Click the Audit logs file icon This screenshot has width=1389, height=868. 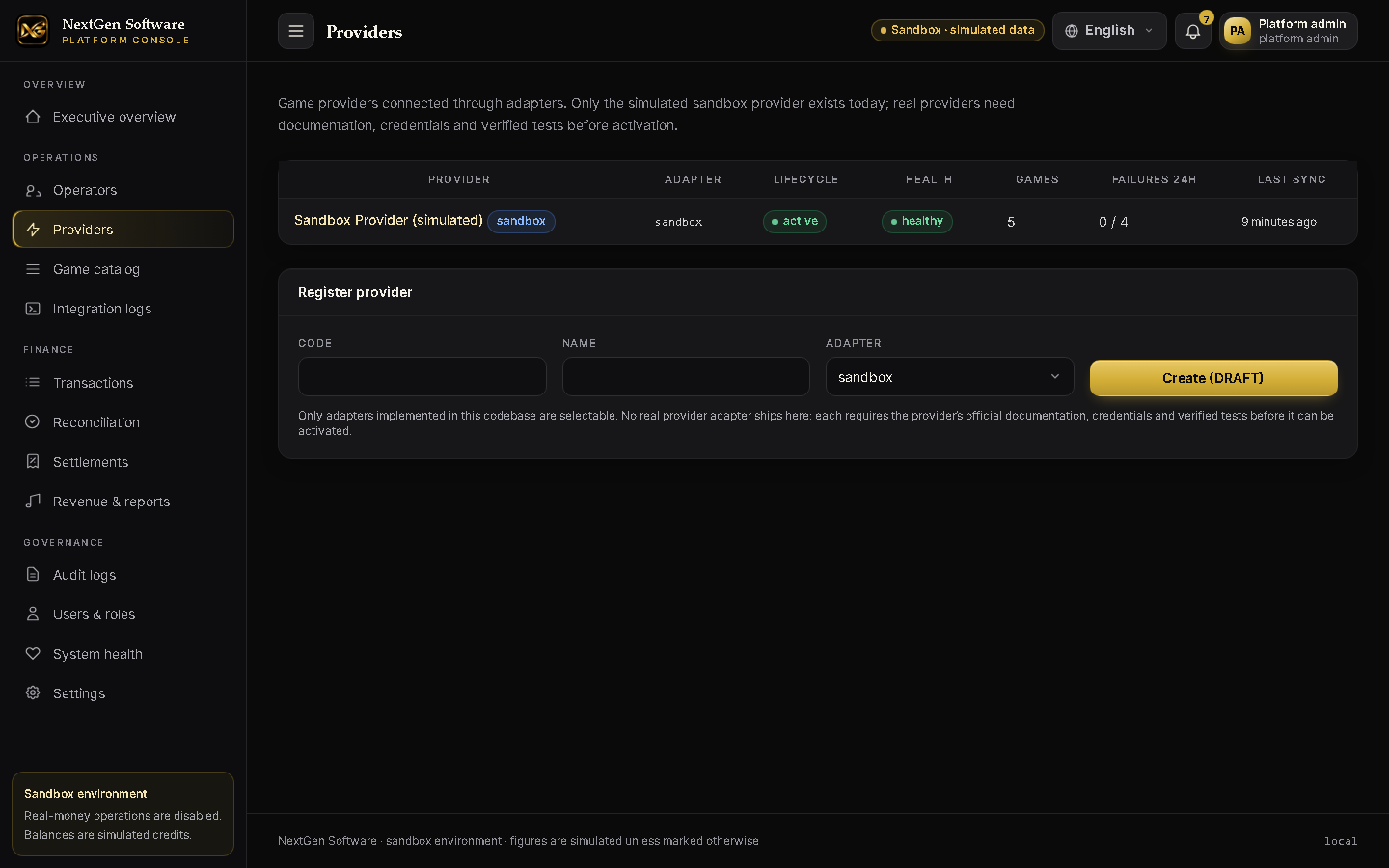[x=33, y=575]
